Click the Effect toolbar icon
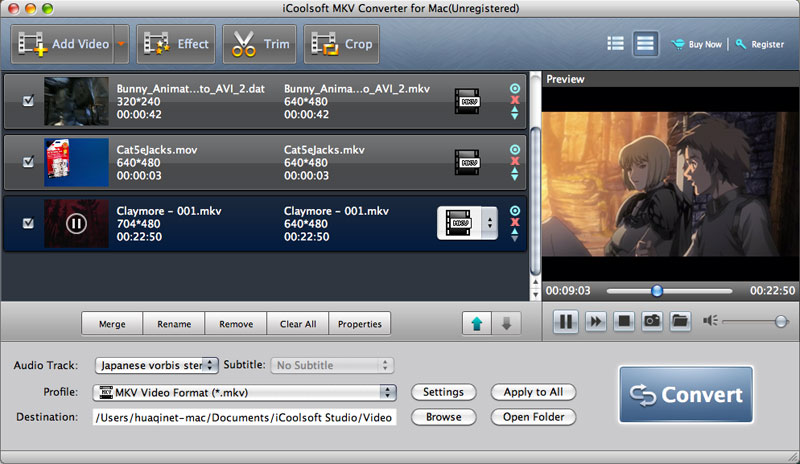The width and height of the screenshot is (800, 464). [176, 44]
